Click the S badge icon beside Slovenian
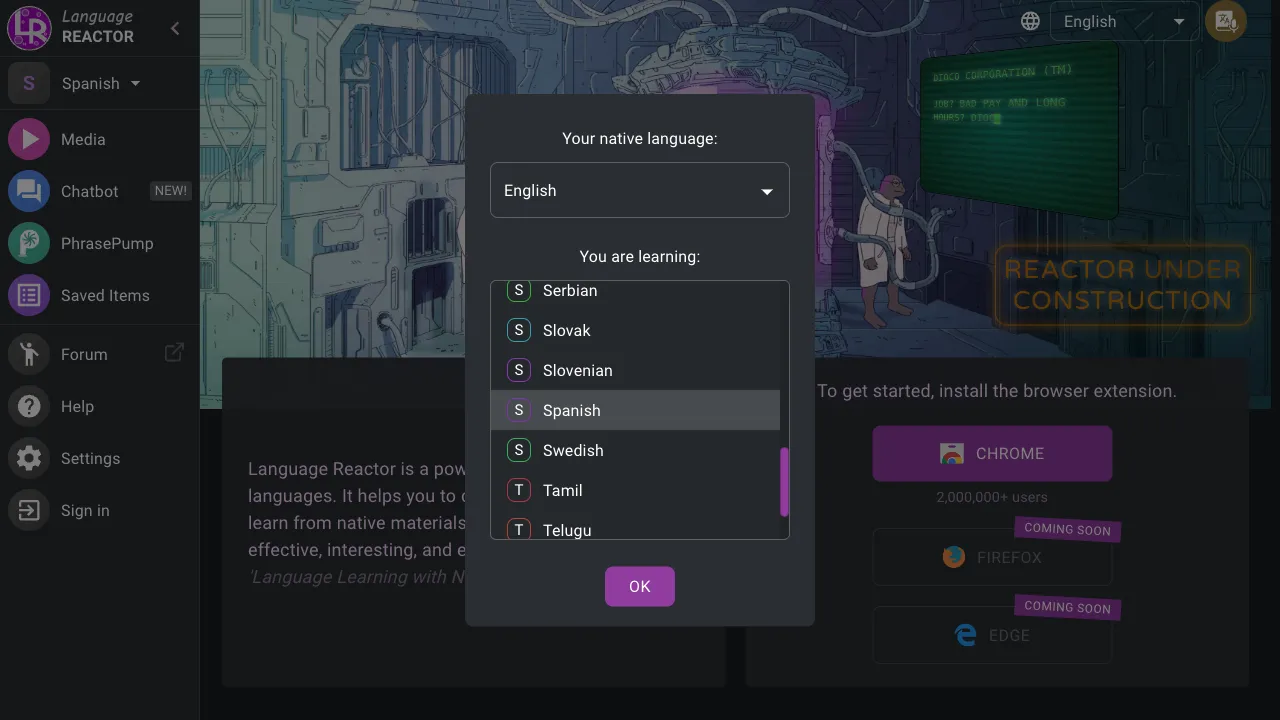This screenshot has width=1280, height=720. tap(519, 370)
